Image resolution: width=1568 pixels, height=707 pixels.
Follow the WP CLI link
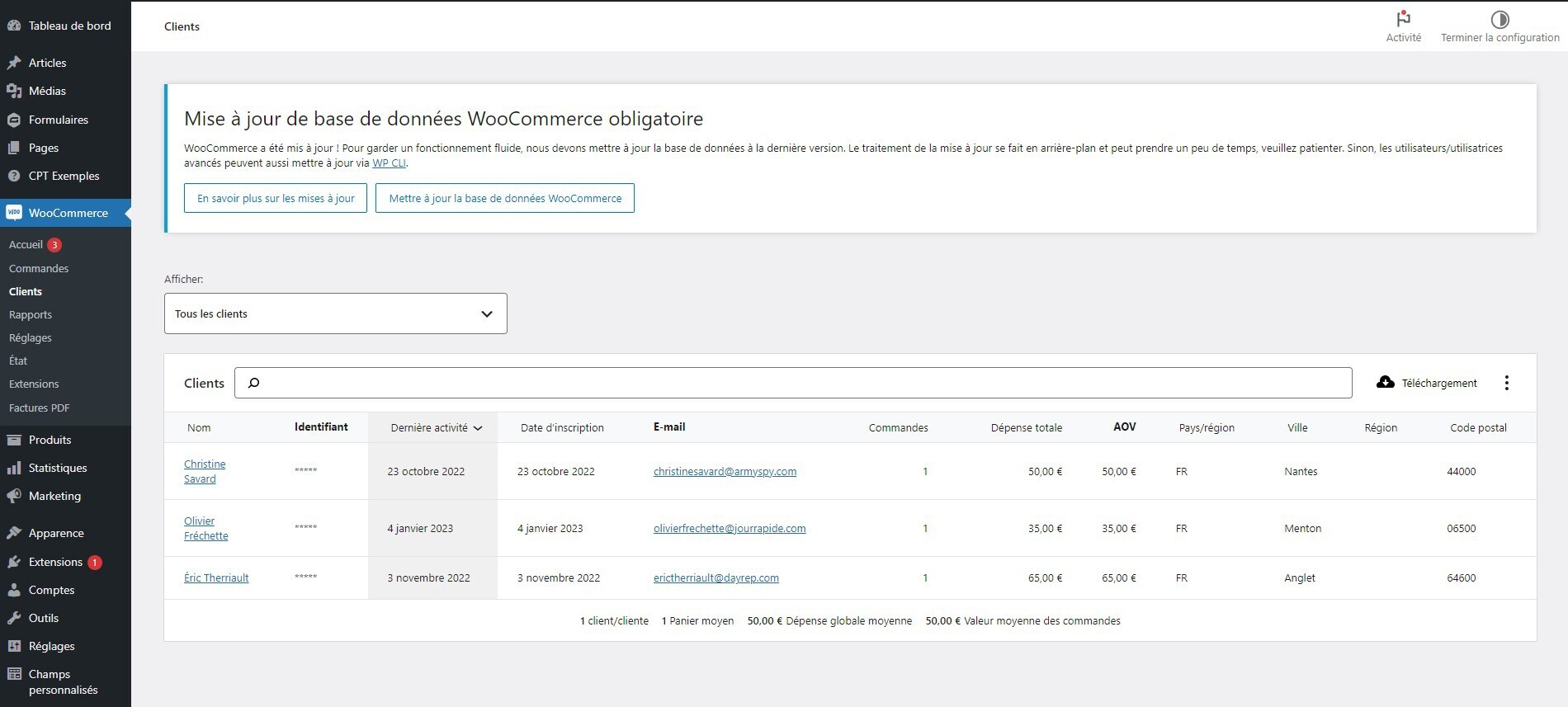coord(389,163)
